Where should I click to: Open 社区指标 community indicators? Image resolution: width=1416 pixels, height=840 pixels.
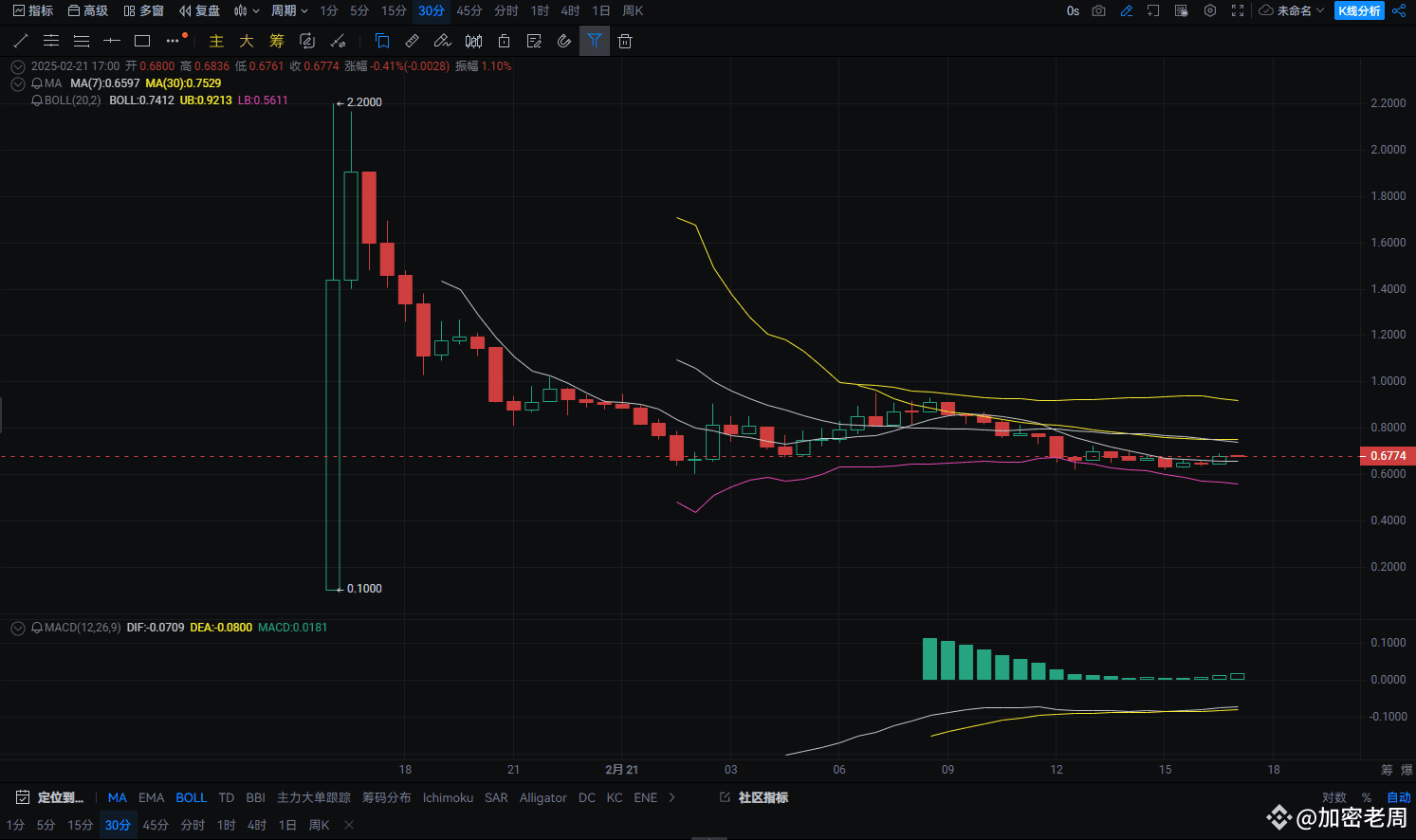pos(754,797)
